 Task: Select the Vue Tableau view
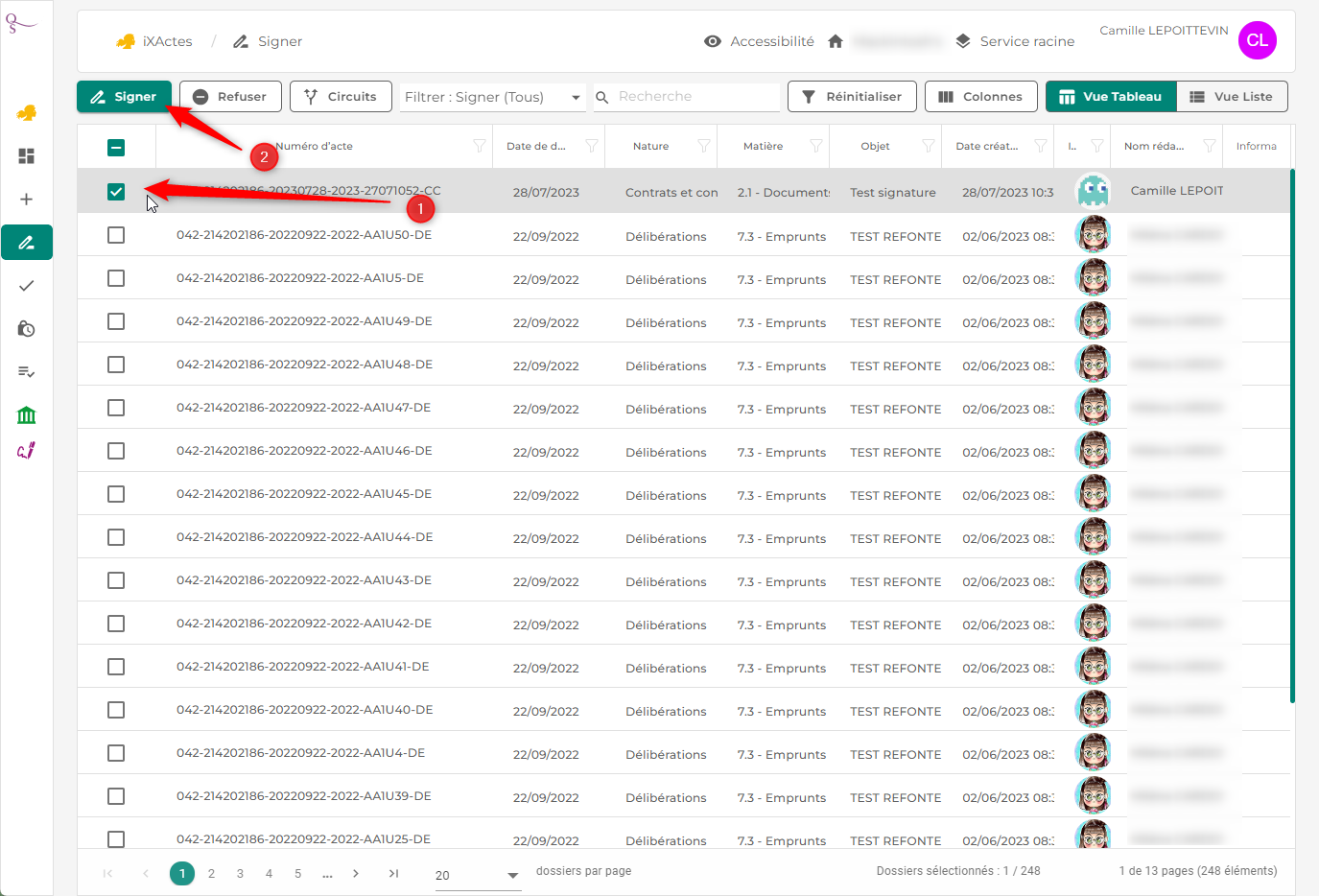[x=1110, y=97]
